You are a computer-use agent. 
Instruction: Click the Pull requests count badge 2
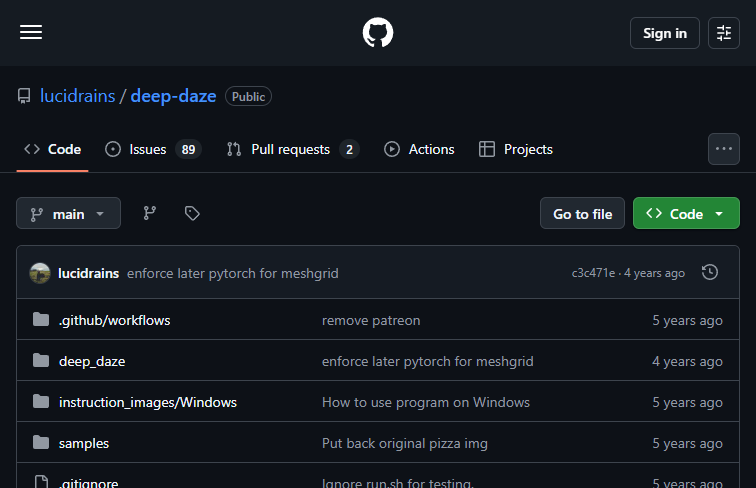point(350,149)
